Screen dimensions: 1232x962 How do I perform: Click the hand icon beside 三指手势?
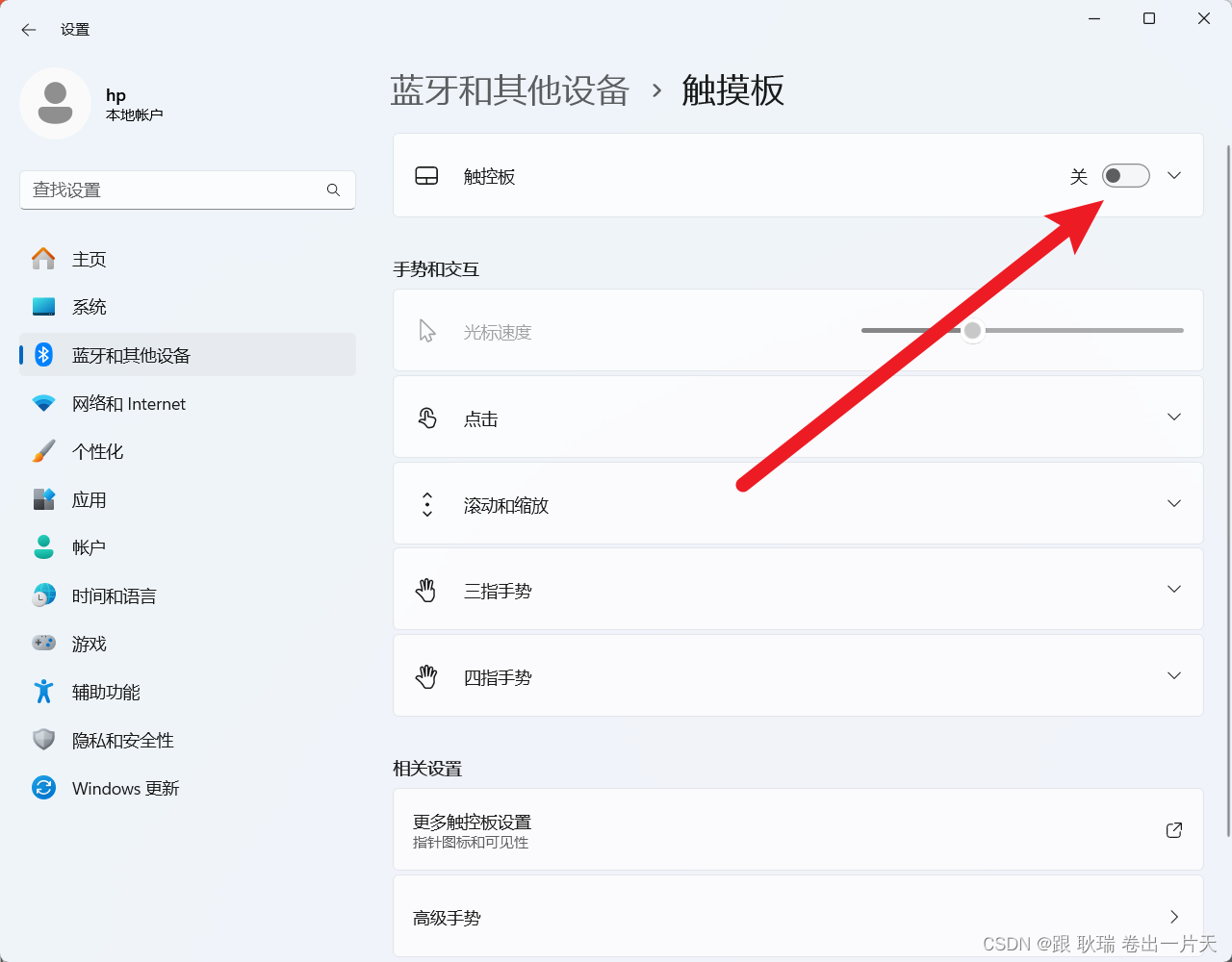coord(426,591)
